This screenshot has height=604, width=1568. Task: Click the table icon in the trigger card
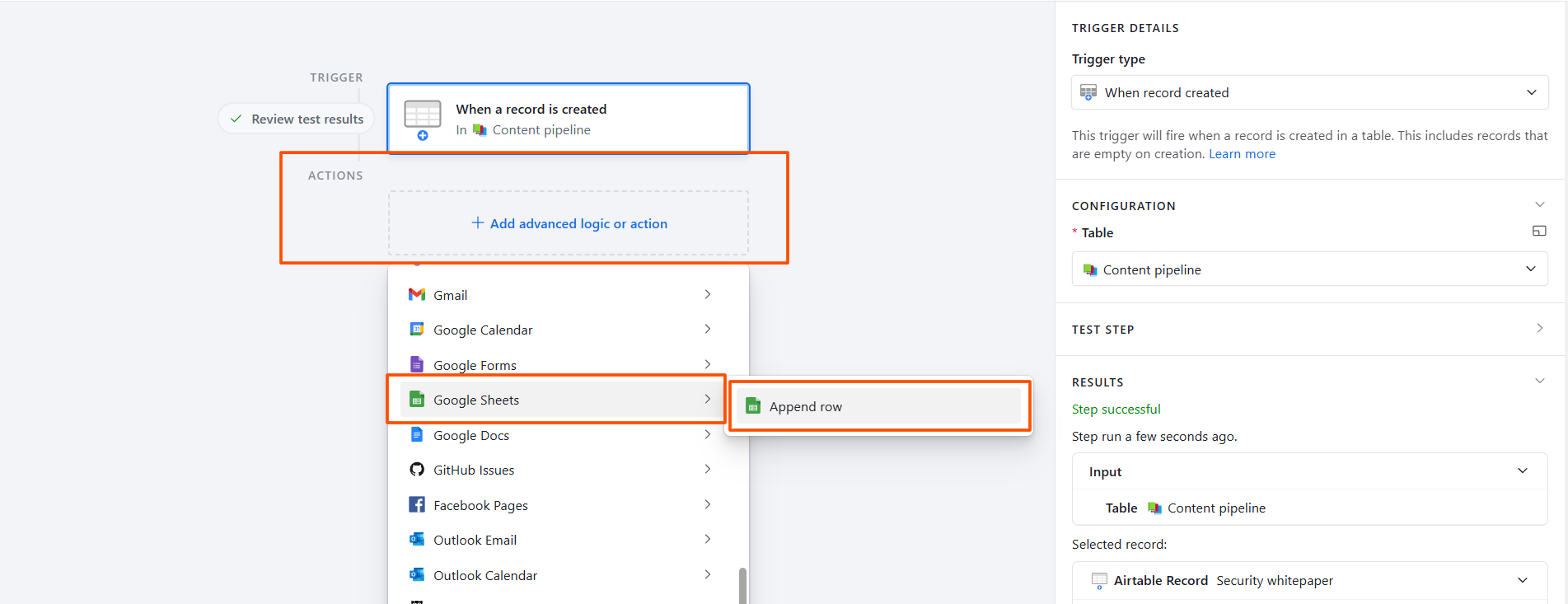(x=423, y=119)
